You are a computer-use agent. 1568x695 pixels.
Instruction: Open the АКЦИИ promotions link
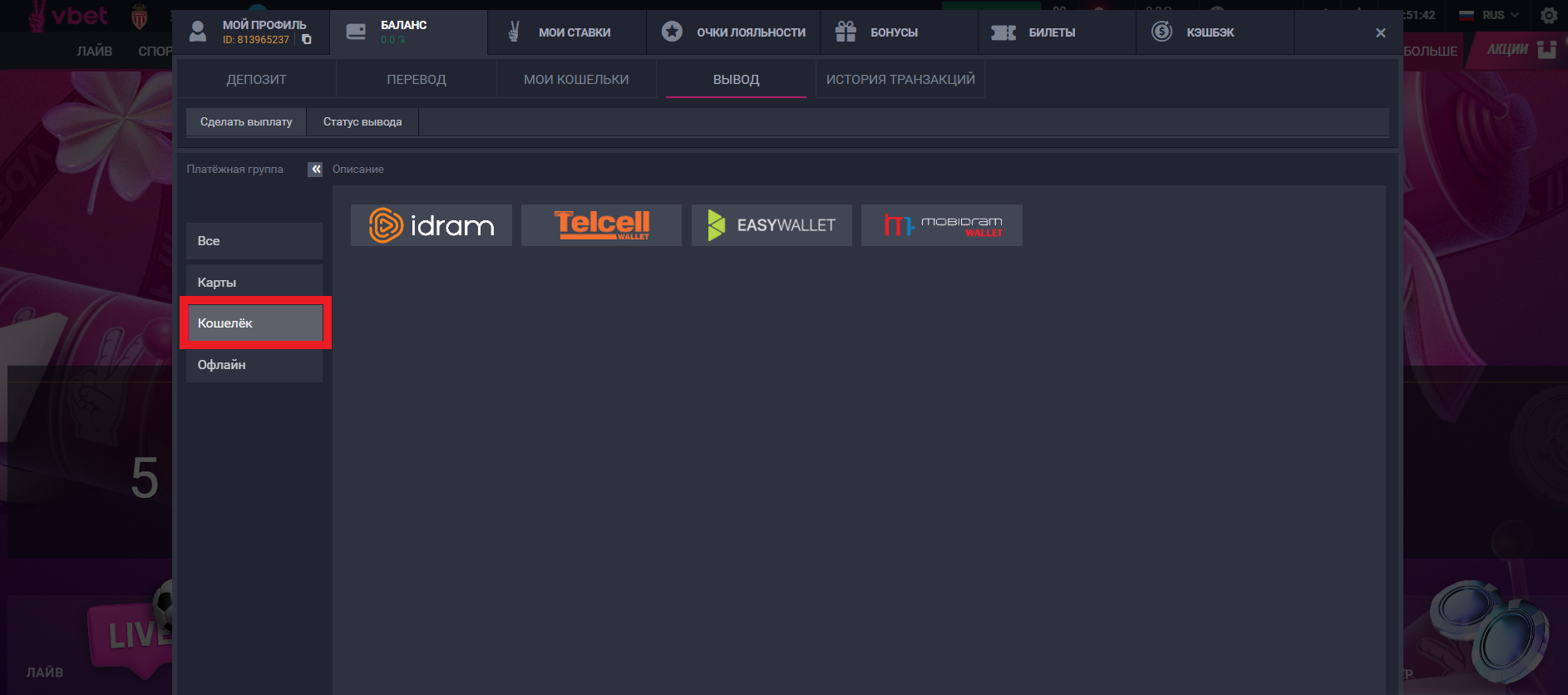1521,50
